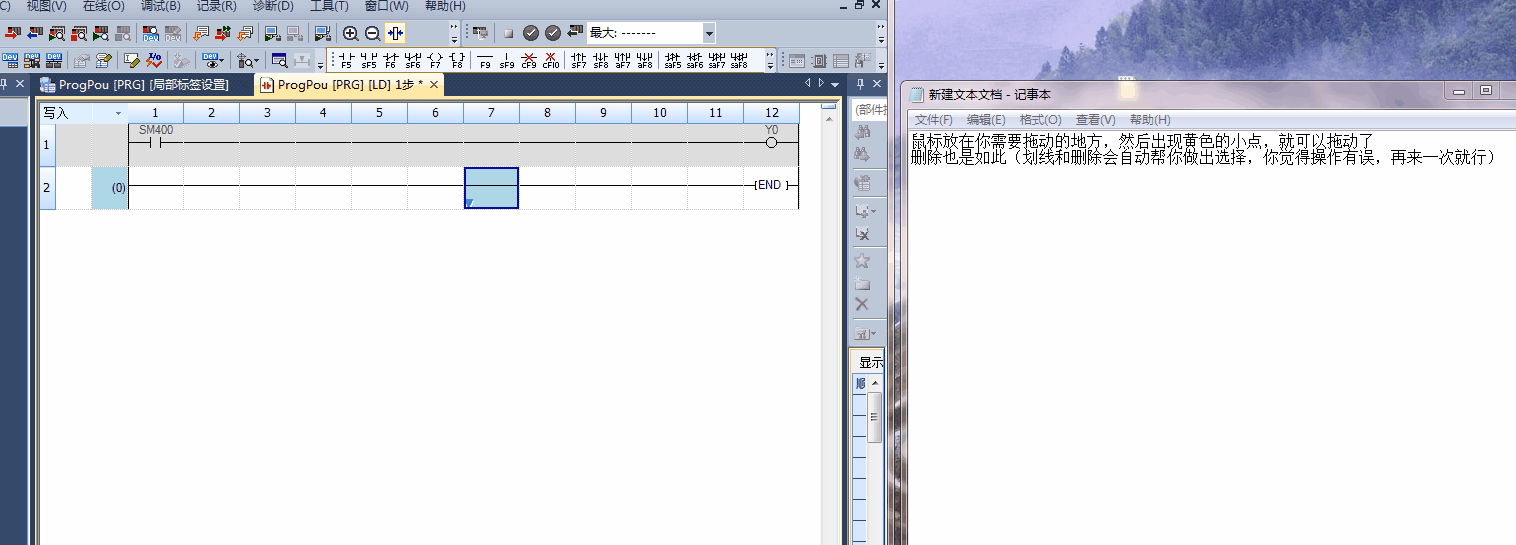This screenshot has width=1516, height=545.
Task: Insert rising edge contact (sF7)
Action: 579,60
